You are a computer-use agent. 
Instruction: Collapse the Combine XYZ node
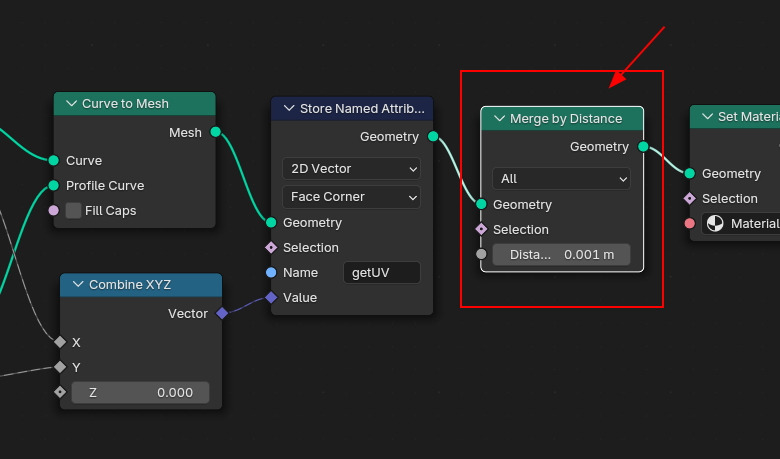click(78, 284)
